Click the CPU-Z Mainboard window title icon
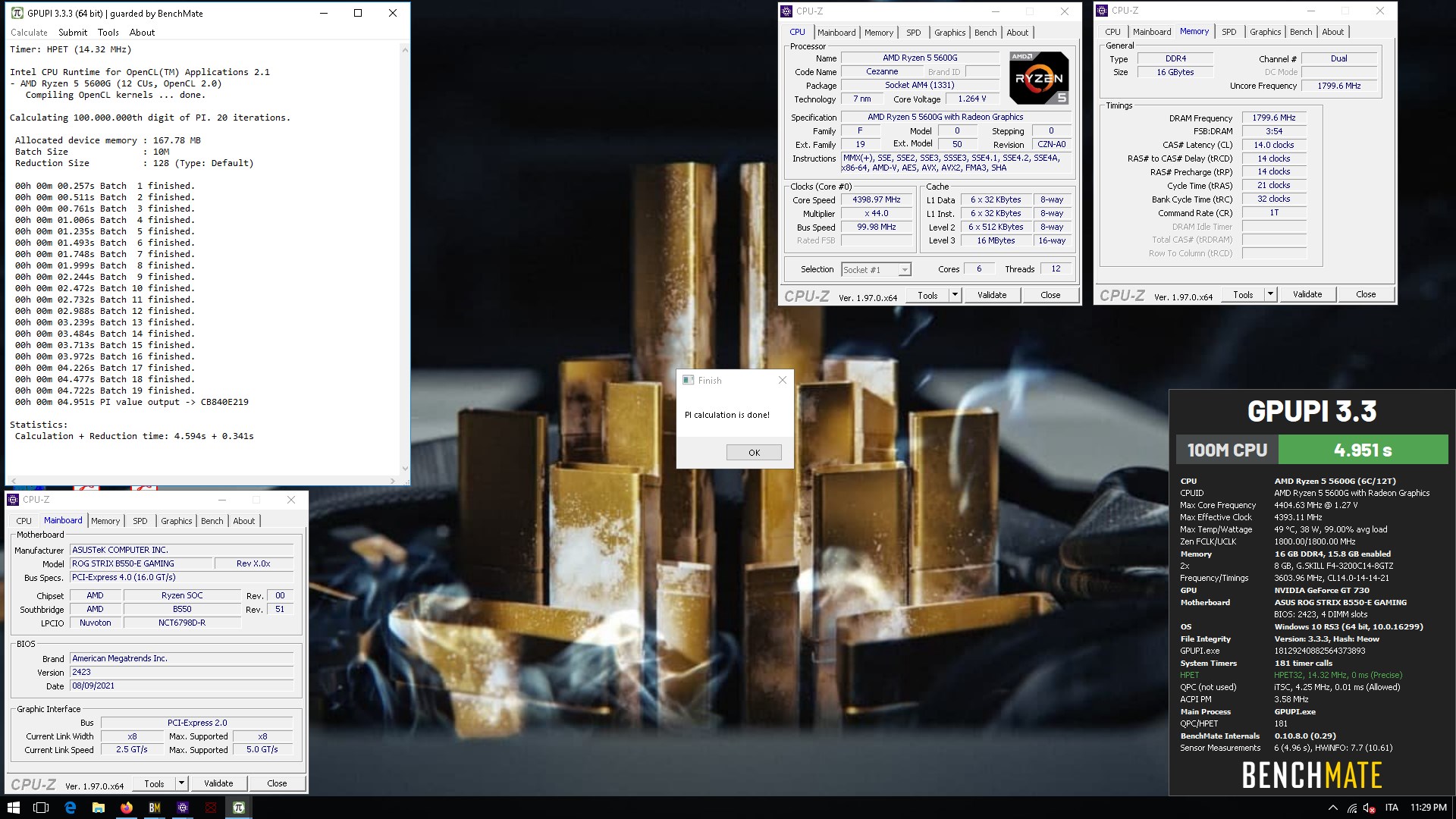 pos(14,499)
